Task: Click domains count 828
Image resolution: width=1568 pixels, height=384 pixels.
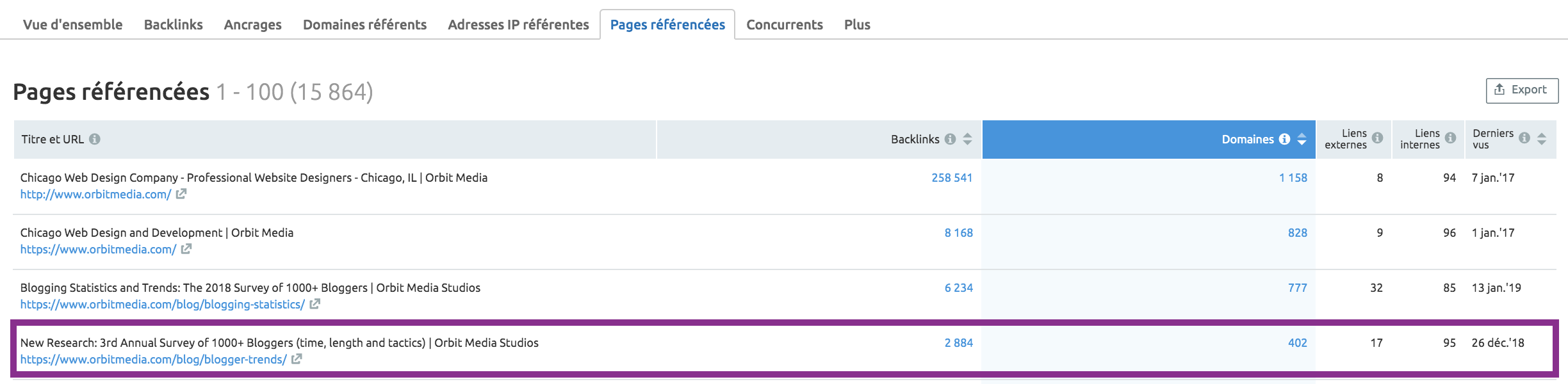Action: tap(1298, 233)
